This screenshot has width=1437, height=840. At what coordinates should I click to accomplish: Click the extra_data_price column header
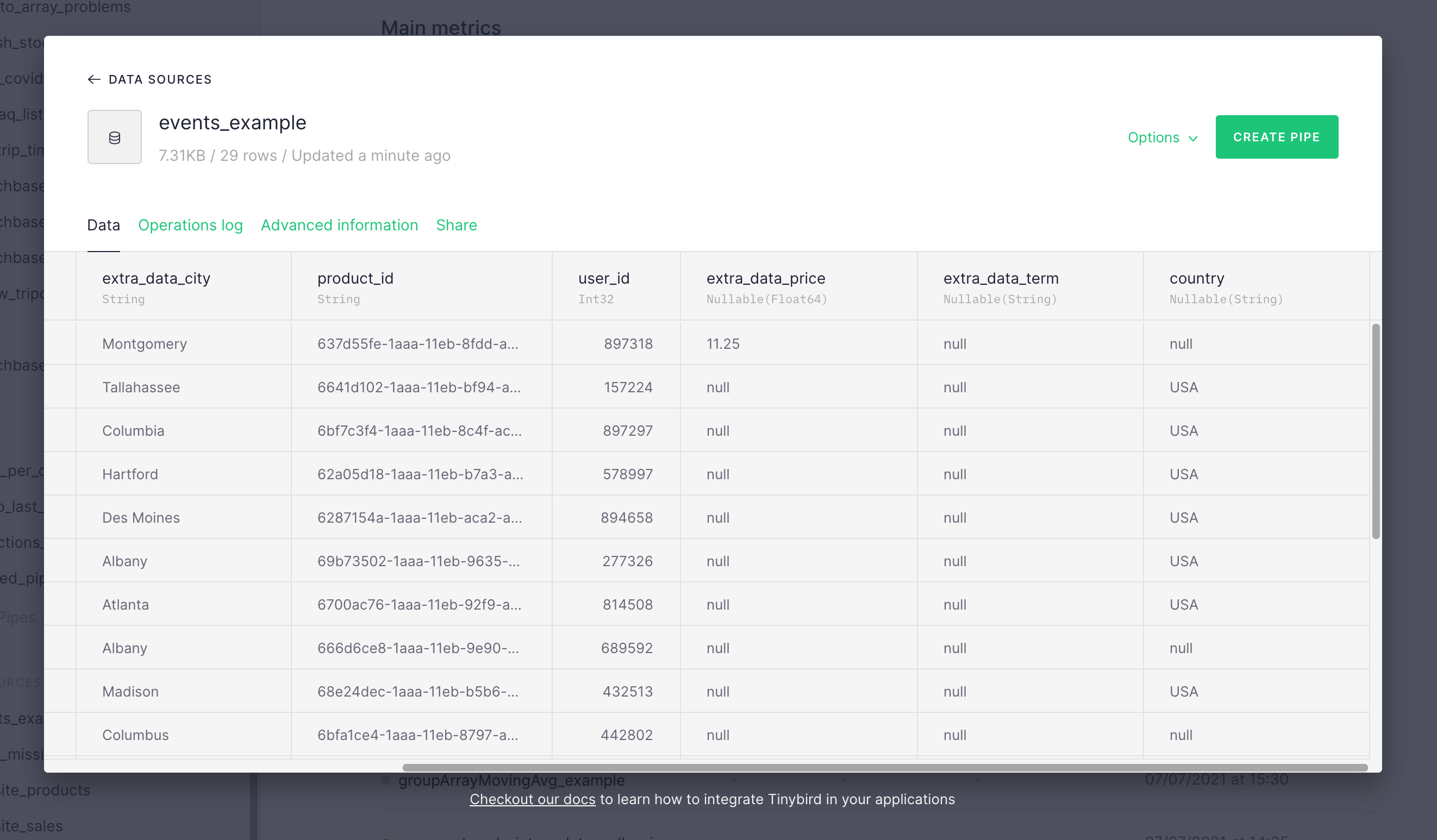point(798,286)
